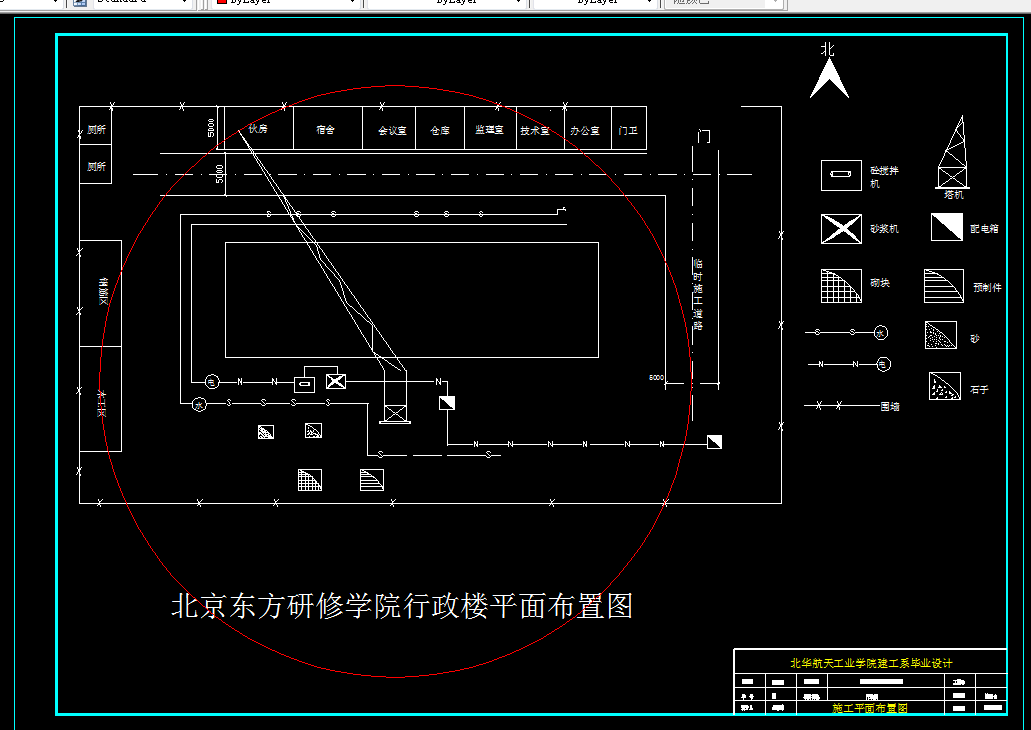Viewport: 1031px width, 730px height.
Task: Select the 砂浆机 crossed-box legend symbol
Action: tap(841, 229)
